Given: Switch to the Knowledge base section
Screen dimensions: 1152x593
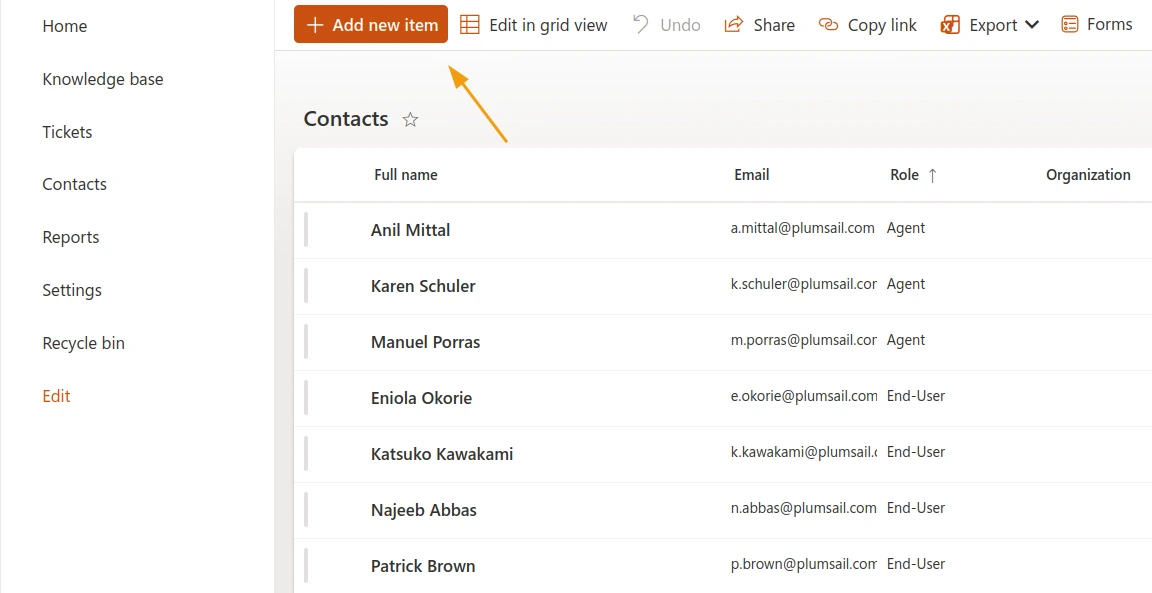Looking at the screenshot, I should pyautogui.click(x=103, y=79).
